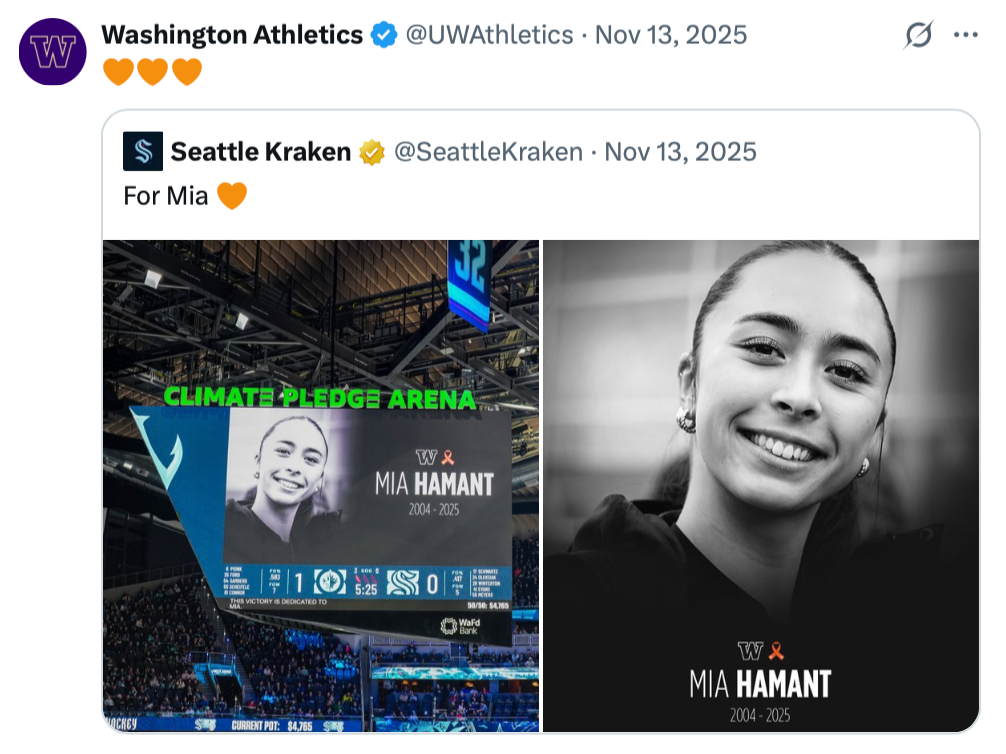Click the middle orange heart in the post
Screen dimensions: 1006x754
152,72
